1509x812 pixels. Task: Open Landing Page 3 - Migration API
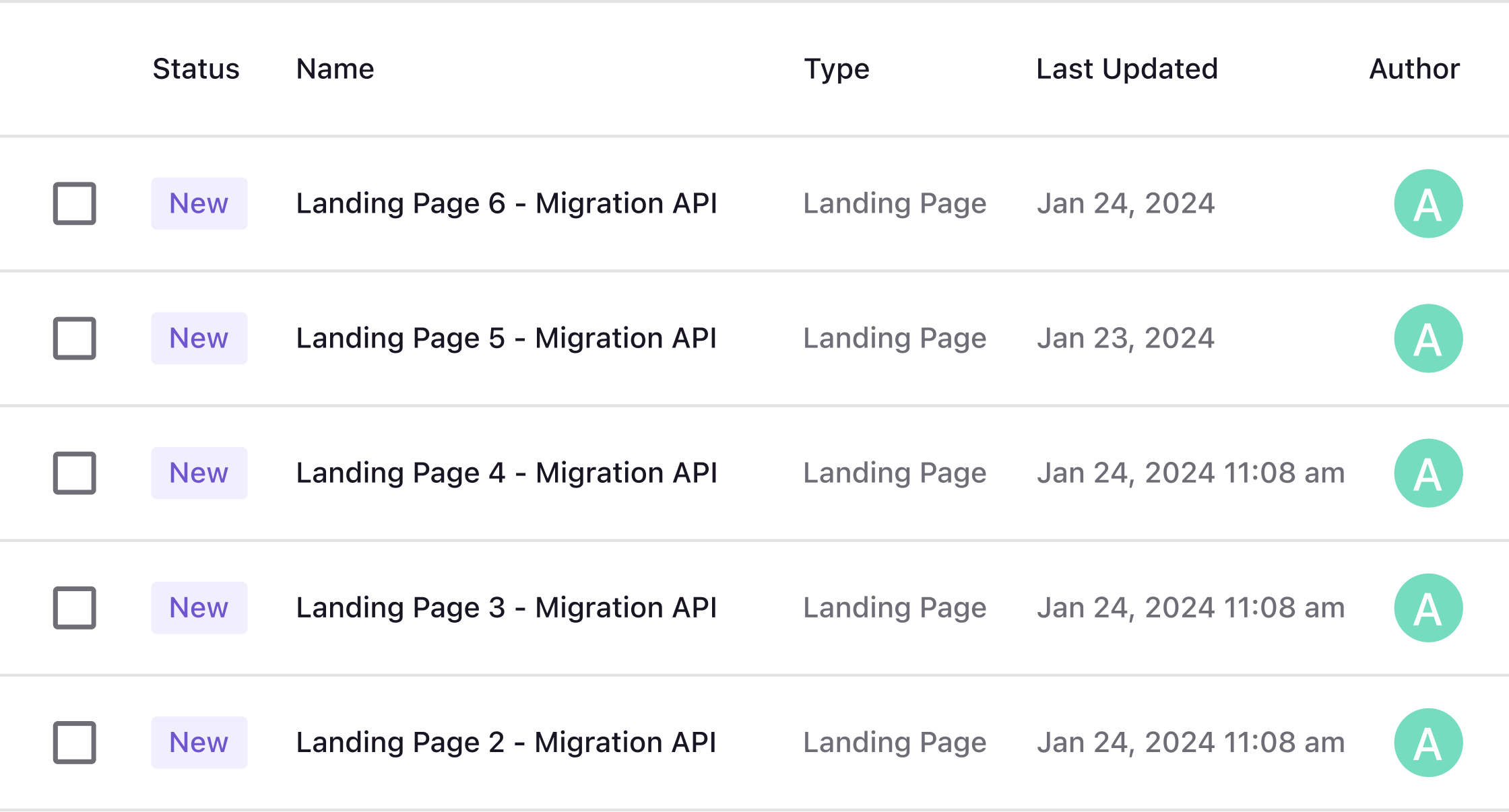coord(507,607)
